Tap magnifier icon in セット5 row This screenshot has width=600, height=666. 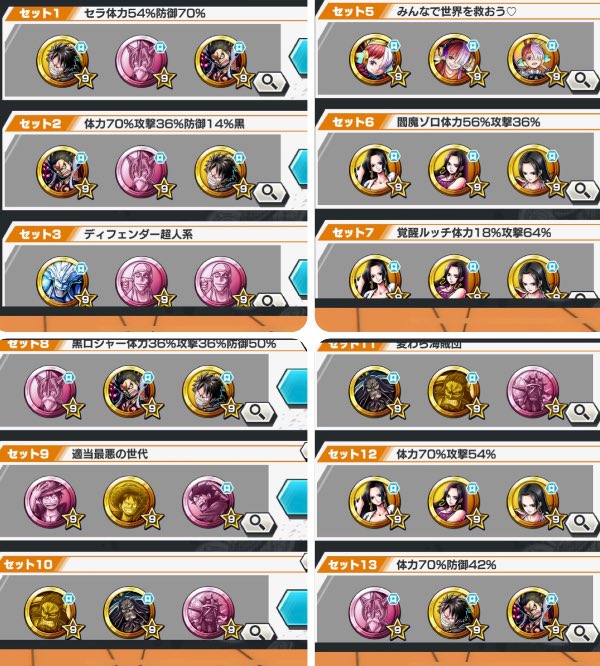coord(583,80)
